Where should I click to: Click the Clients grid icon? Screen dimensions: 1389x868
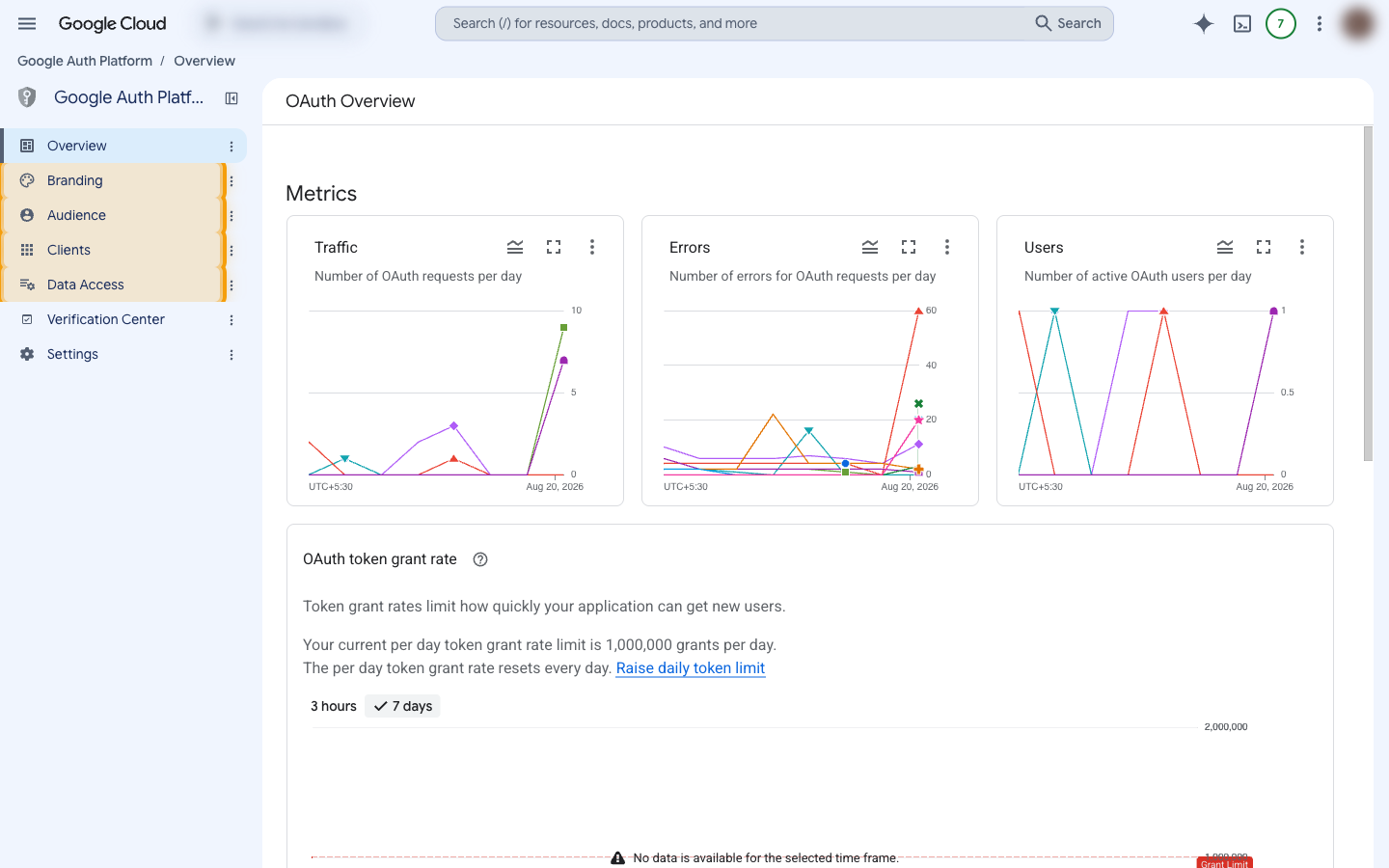pos(27,250)
